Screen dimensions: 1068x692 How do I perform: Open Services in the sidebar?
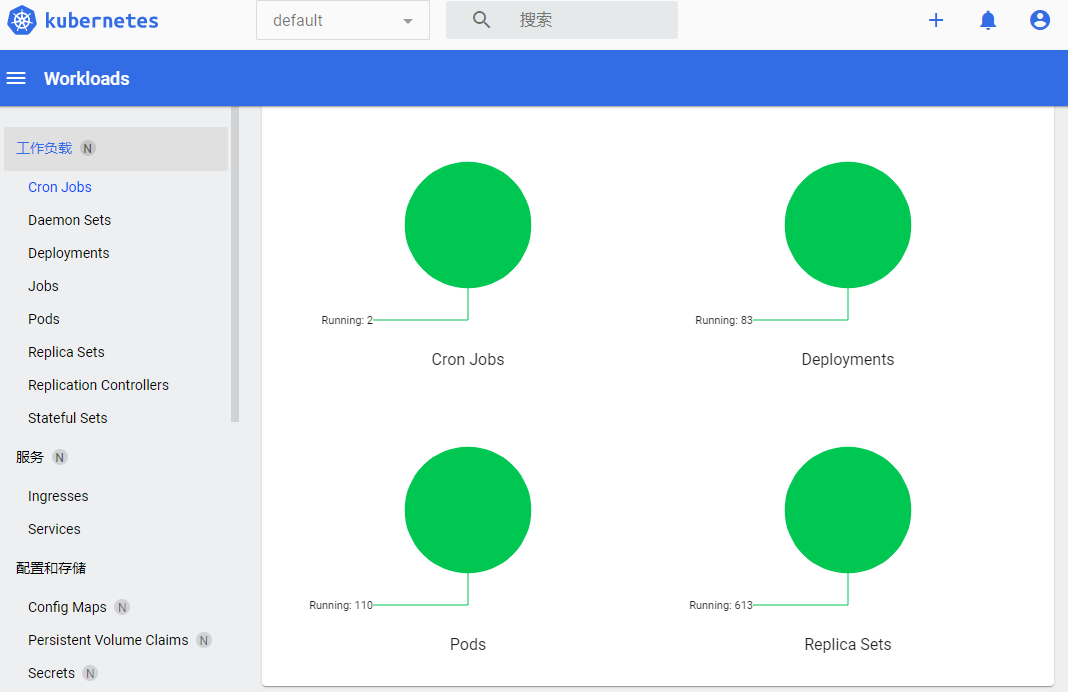(54, 529)
